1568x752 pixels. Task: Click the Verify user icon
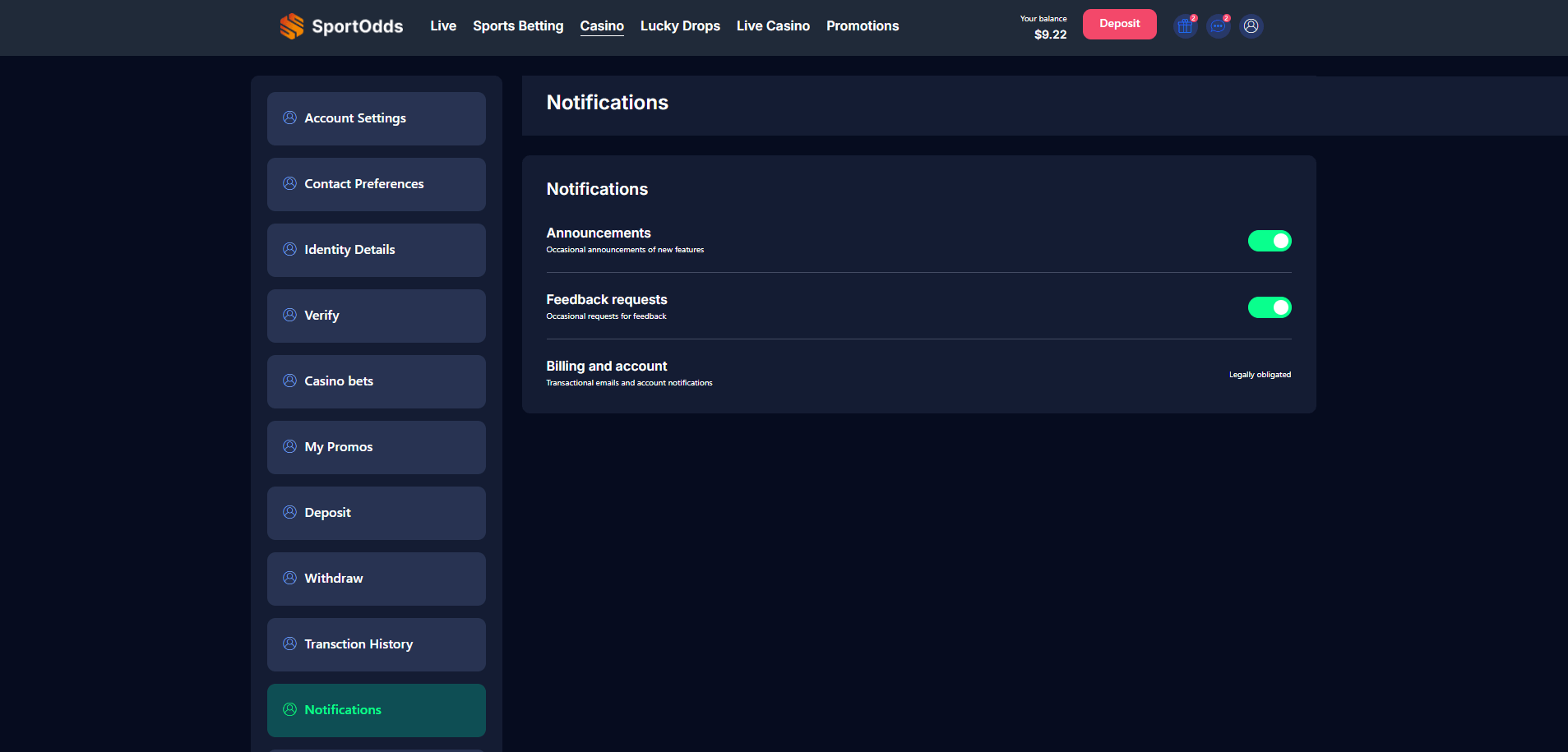[x=289, y=315]
